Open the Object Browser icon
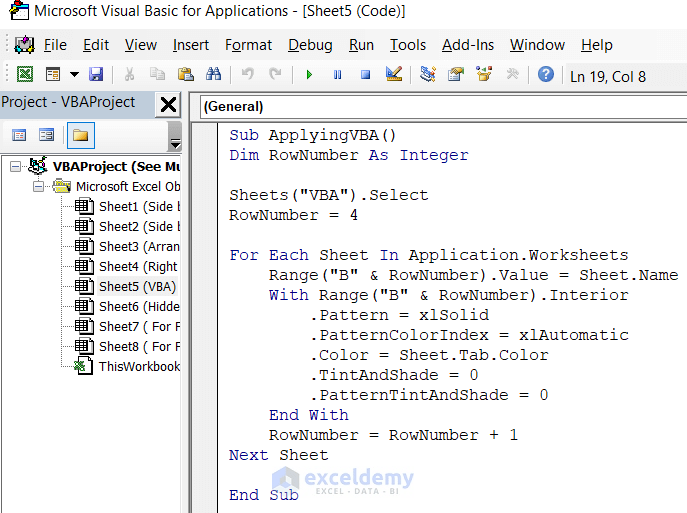The width and height of the screenshot is (687, 513). tap(484, 74)
